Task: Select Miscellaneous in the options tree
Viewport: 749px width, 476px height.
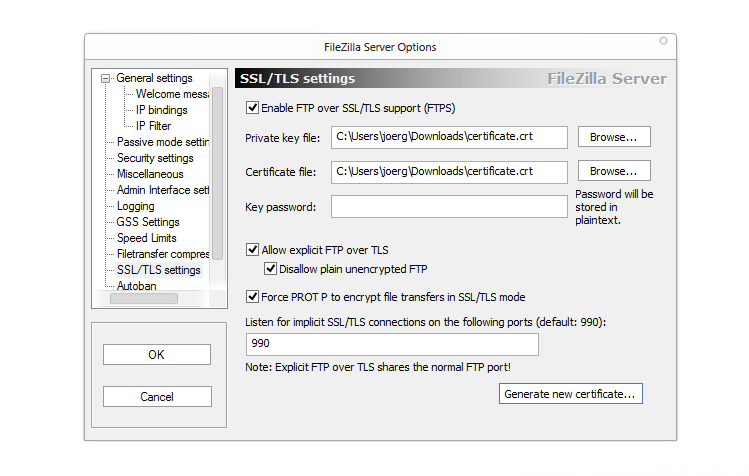Action: click(150, 174)
